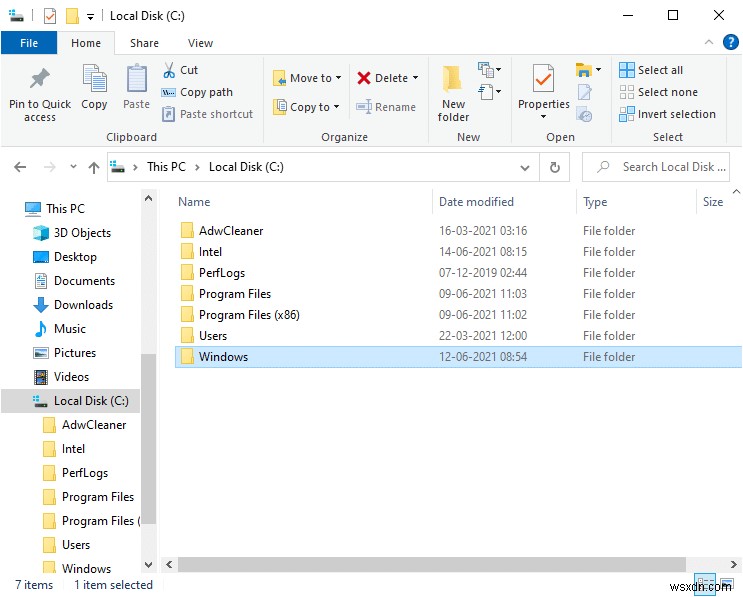Sort by the Type column header
This screenshot has height=597, width=743.
pos(636,202)
